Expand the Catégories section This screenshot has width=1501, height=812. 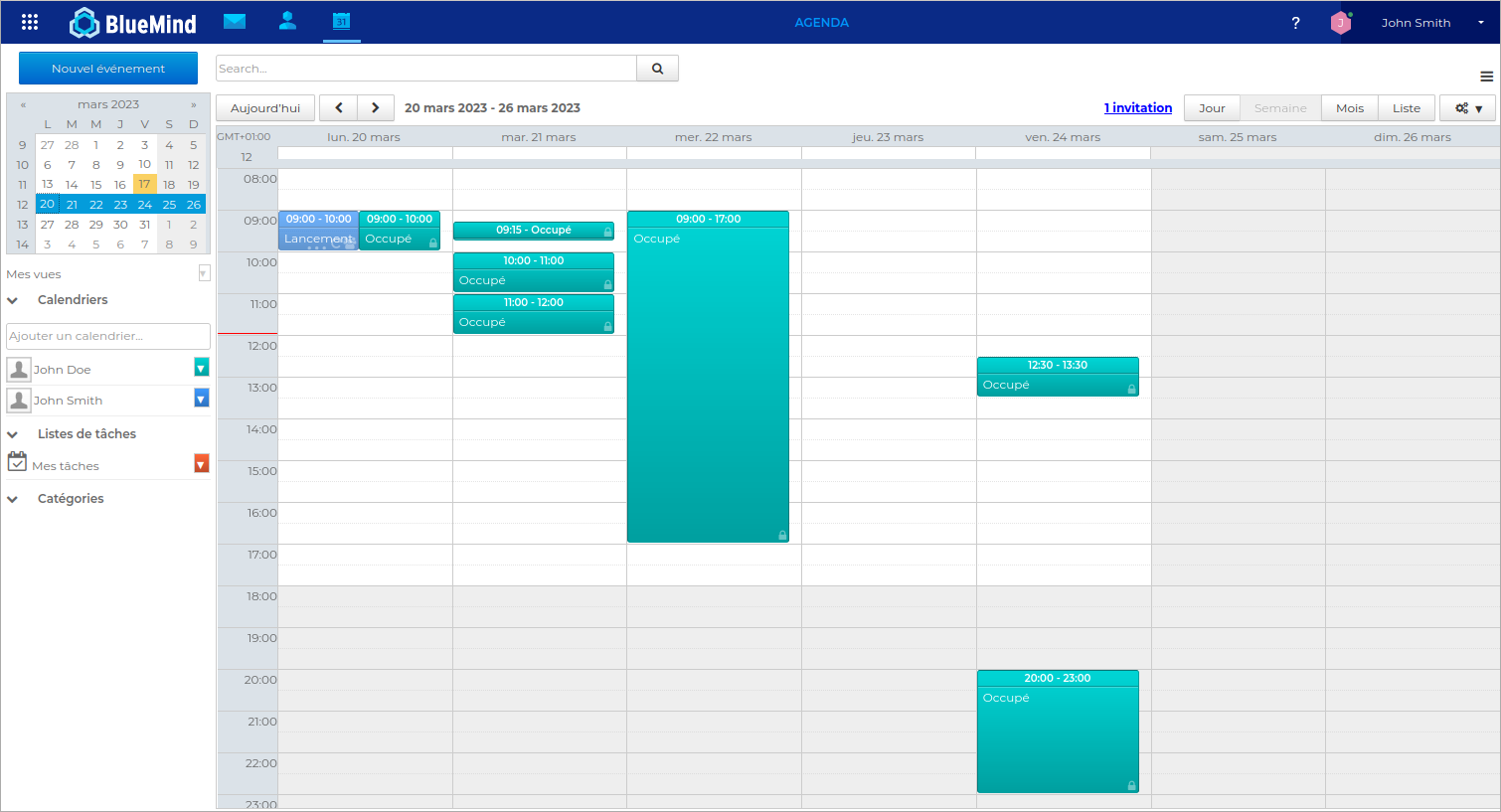[13, 499]
